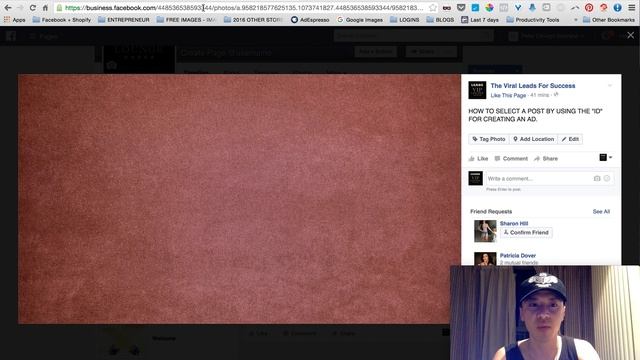Viewport: 640px width, 360px height.
Task: Bookmark this page with the star icon
Action: tap(433, 8)
